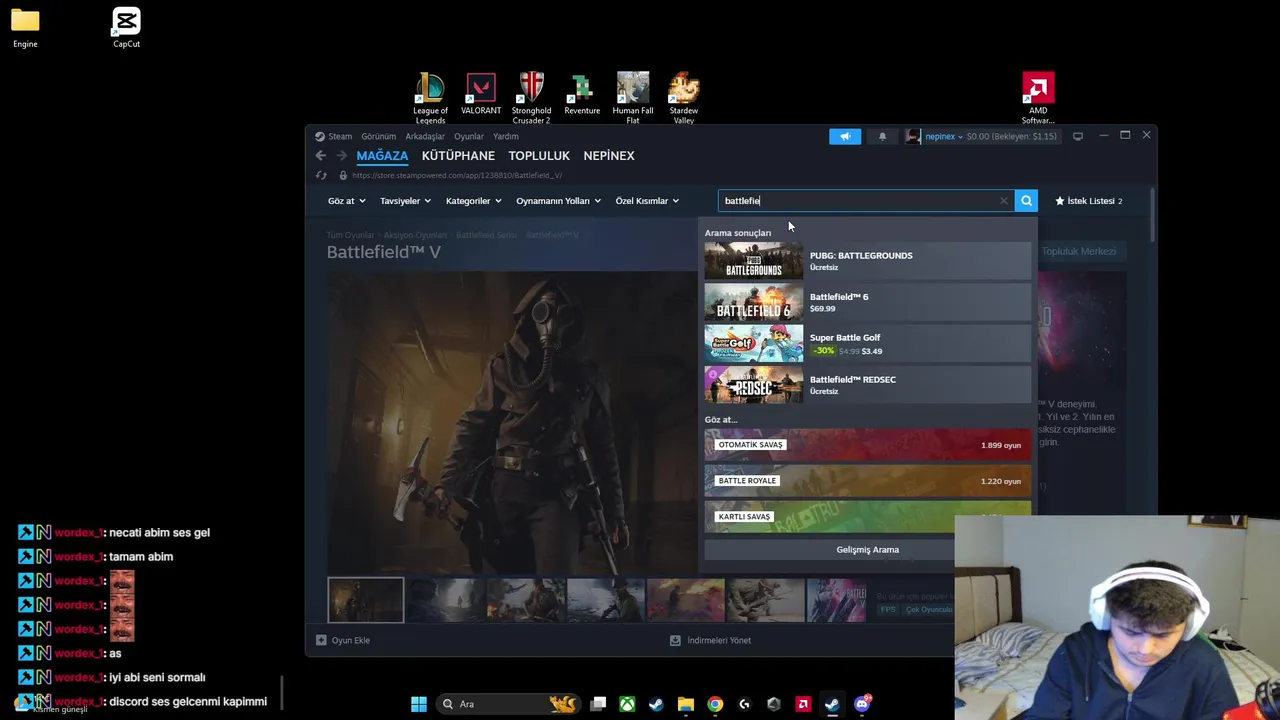This screenshot has width=1280, height=720.
Task: Select the VALORANT desktop shortcut
Action: pyautogui.click(x=481, y=94)
